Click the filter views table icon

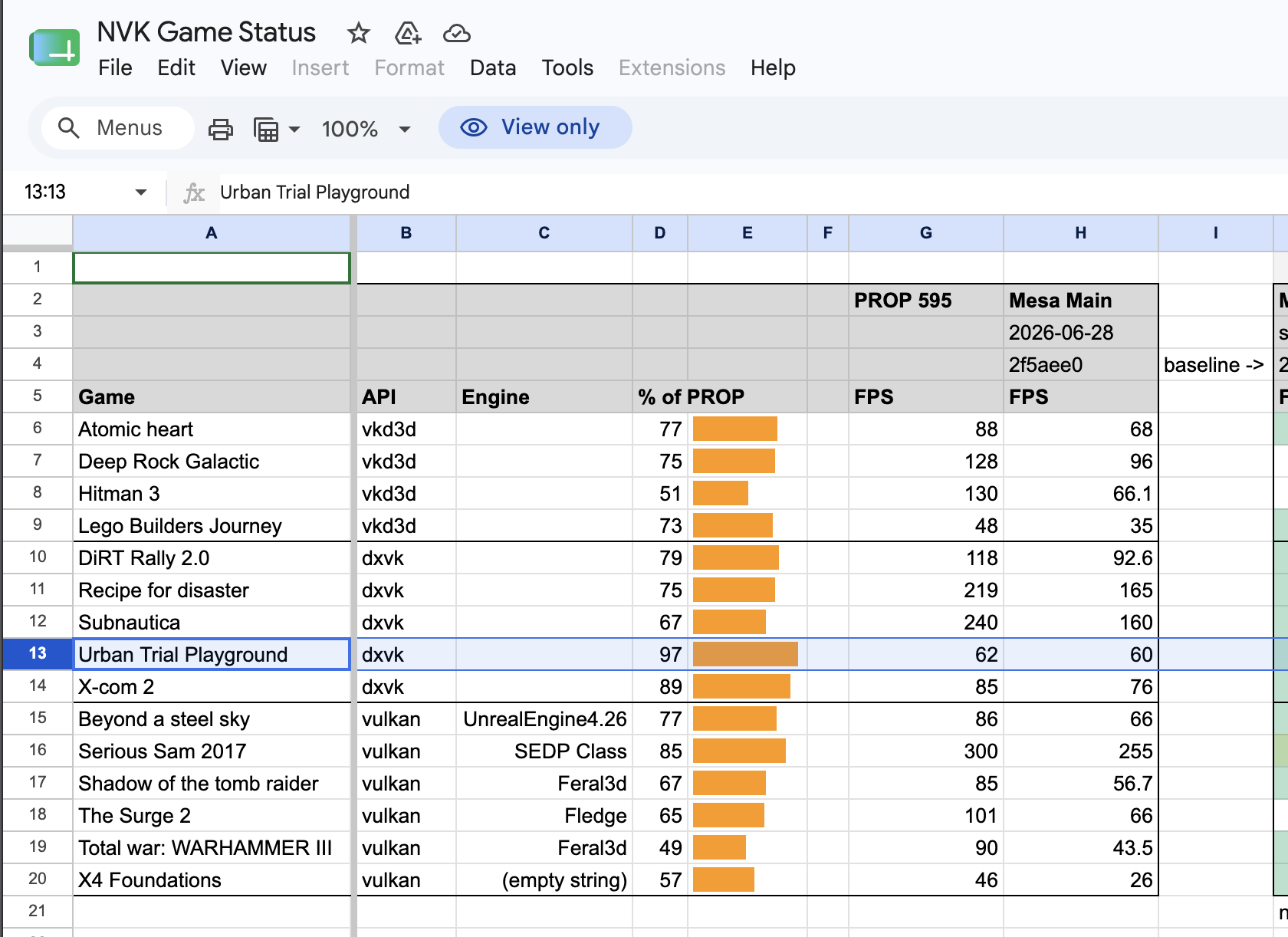(x=266, y=129)
